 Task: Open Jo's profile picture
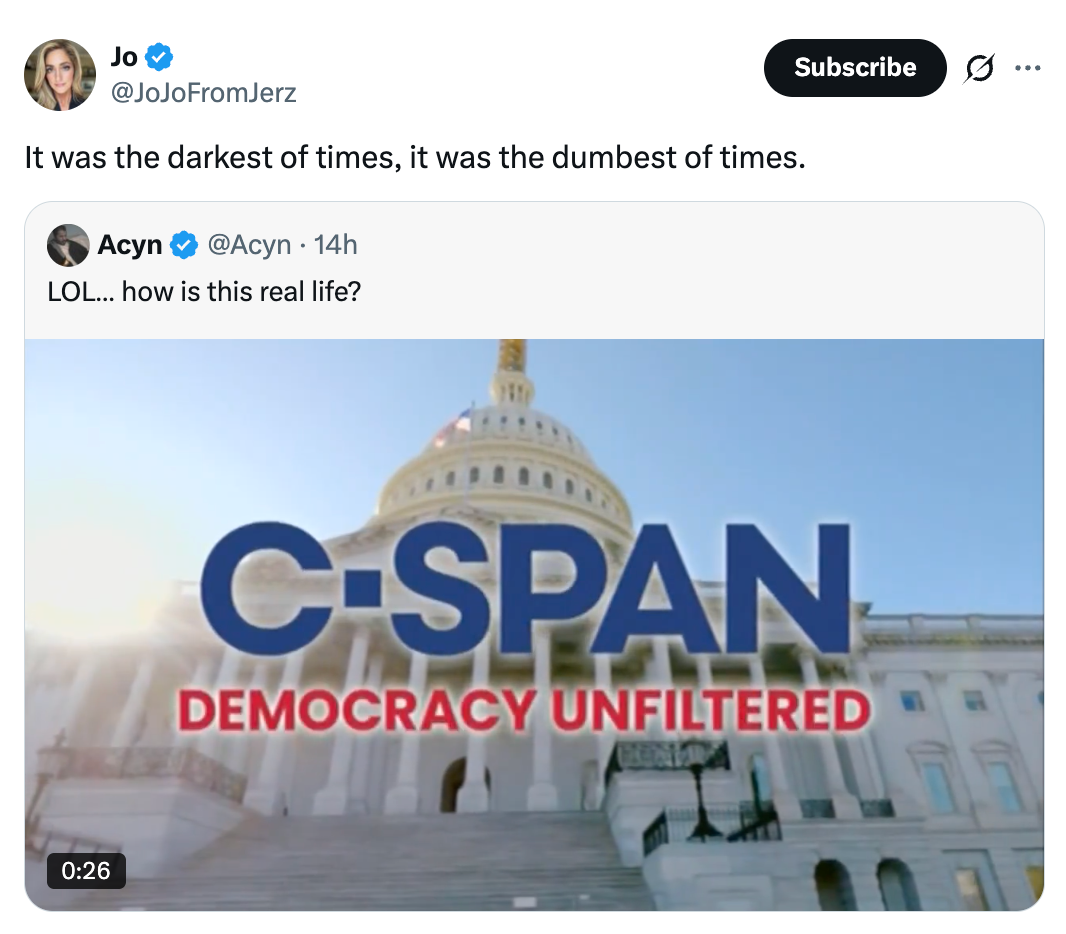click(60, 75)
